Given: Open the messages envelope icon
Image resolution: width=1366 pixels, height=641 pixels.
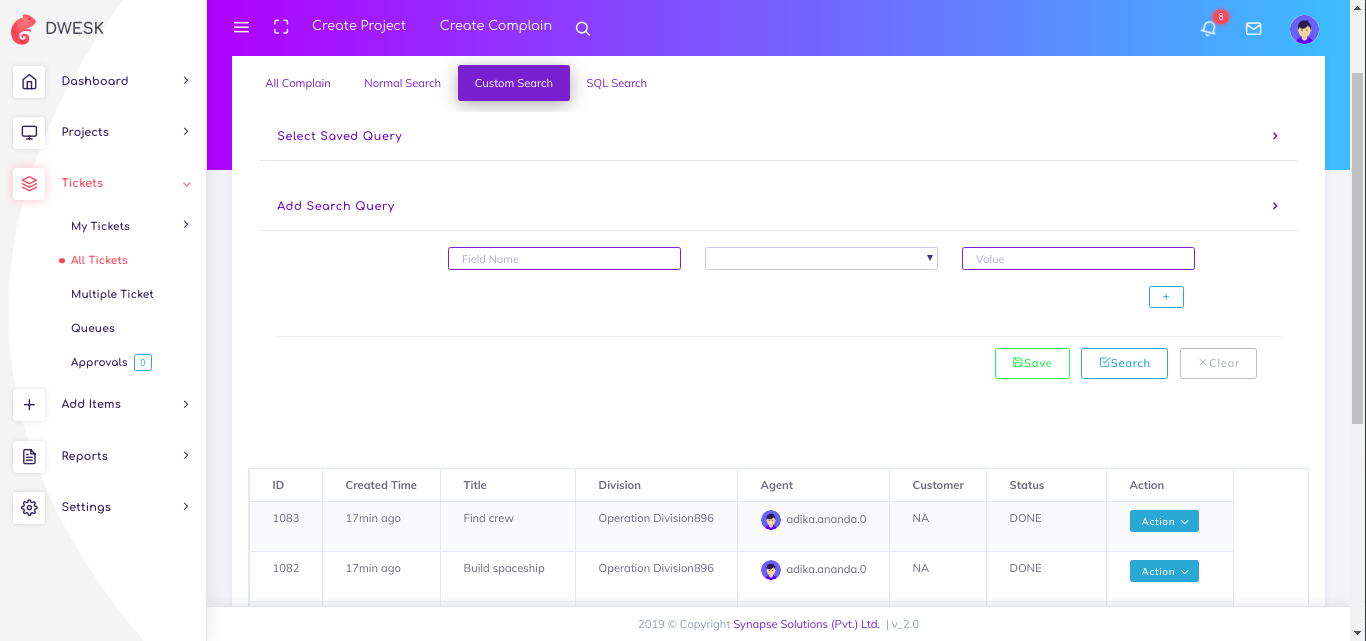Looking at the screenshot, I should coord(1253,29).
